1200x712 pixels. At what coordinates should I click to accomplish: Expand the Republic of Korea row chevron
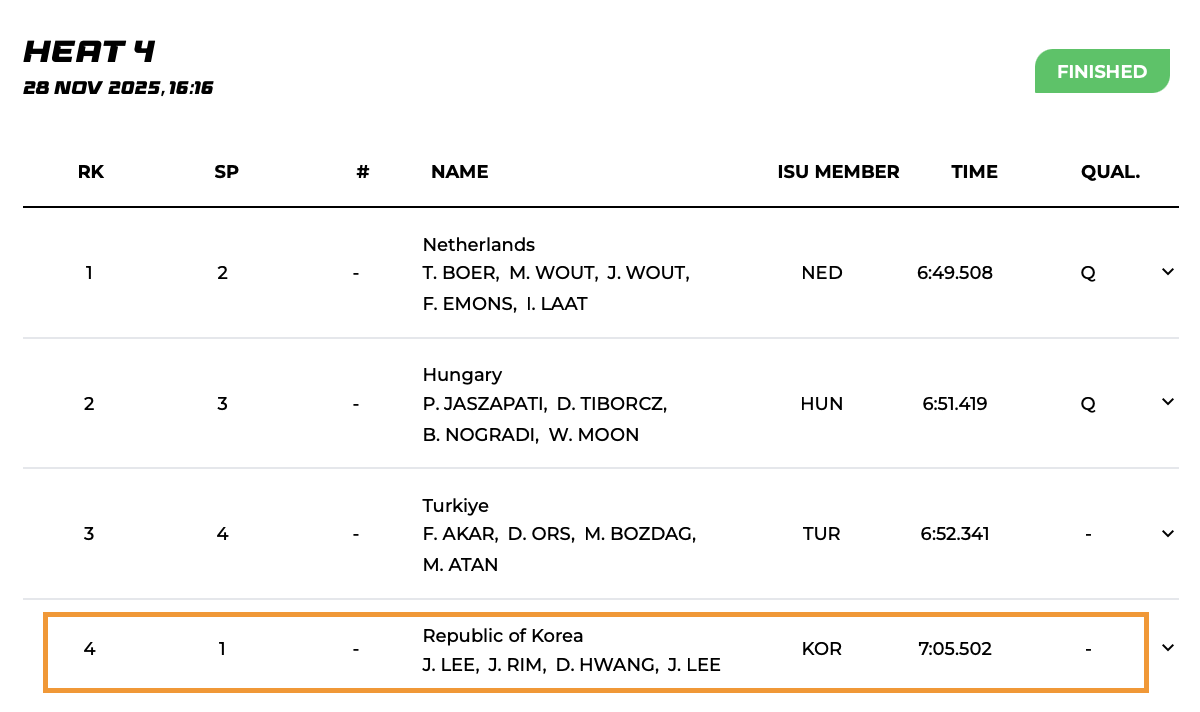[x=1167, y=648]
